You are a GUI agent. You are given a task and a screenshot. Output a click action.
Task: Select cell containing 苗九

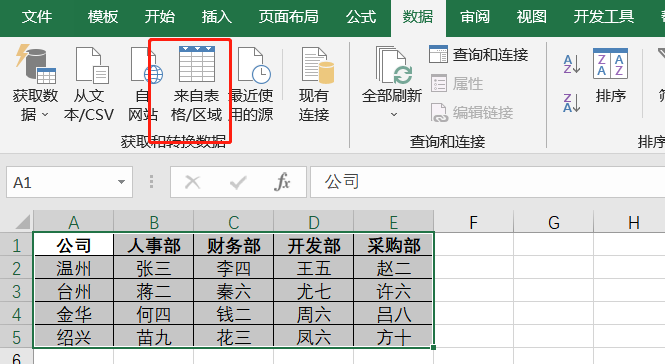click(154, 336)
